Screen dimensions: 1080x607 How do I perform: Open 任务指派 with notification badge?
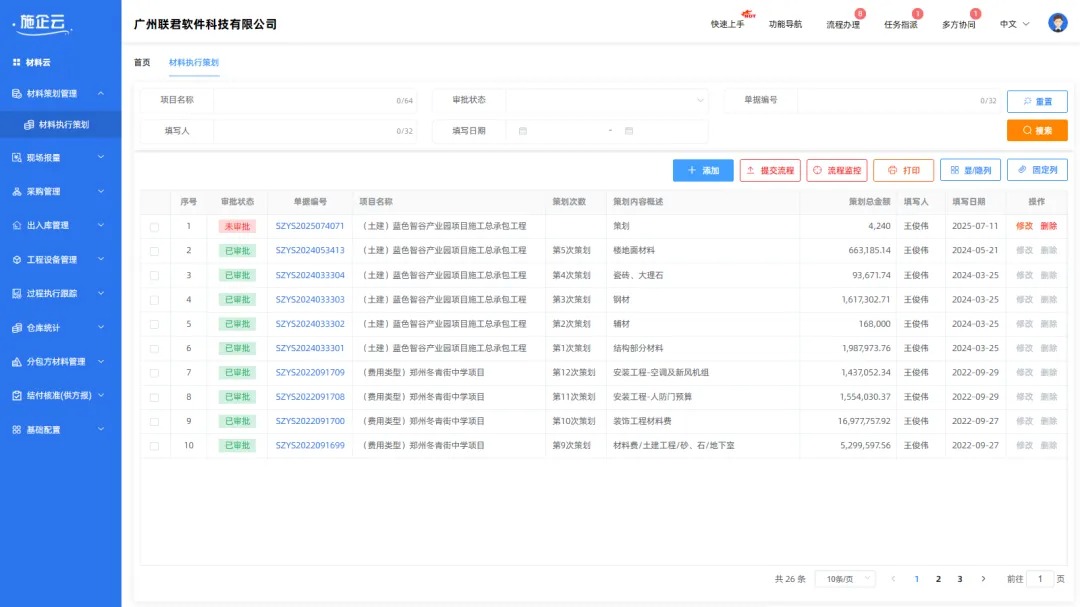pos(901,24)
